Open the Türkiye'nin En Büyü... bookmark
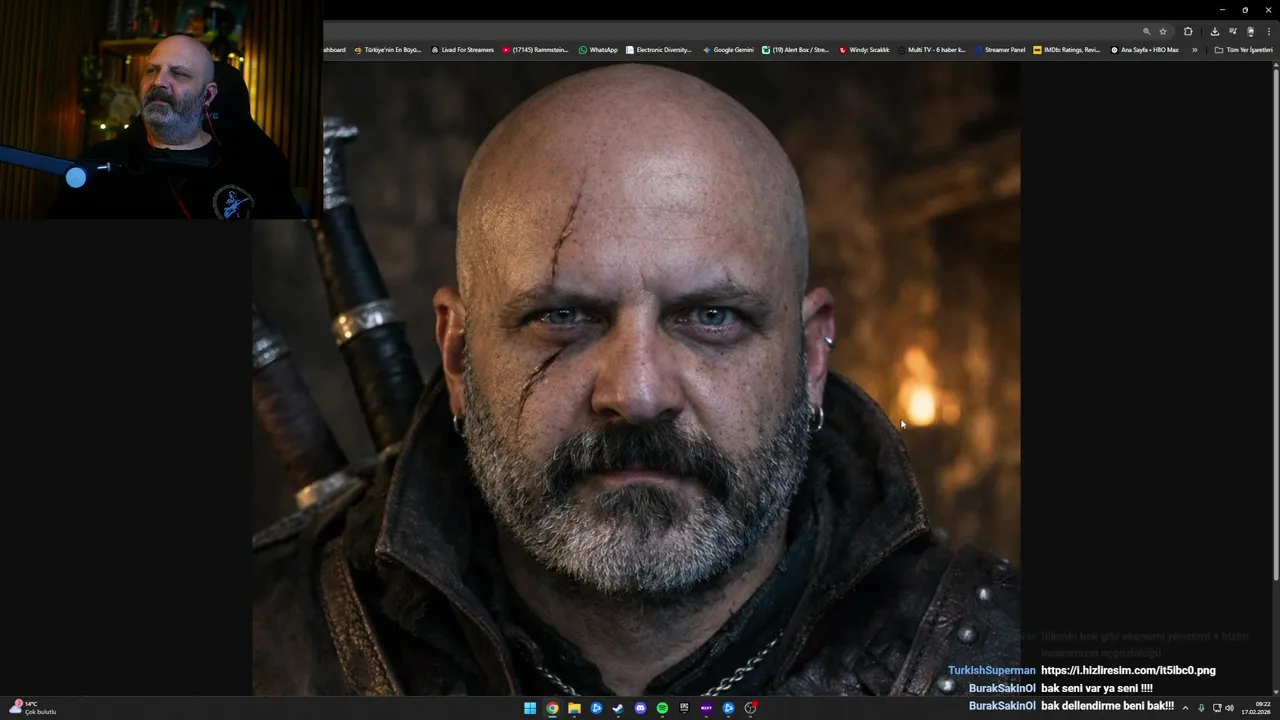The width and height of the screenshot is (1280, 720). coord(388,49)
